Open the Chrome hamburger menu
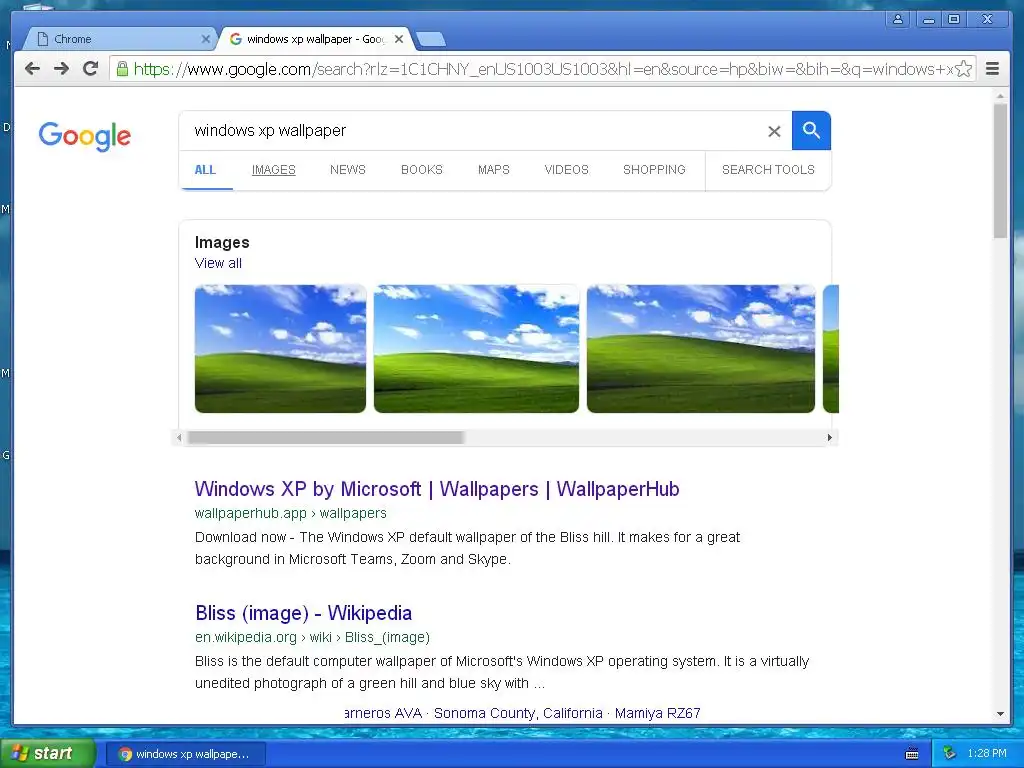The width and height of the screenshot is (1024, 768). [992, 69]
